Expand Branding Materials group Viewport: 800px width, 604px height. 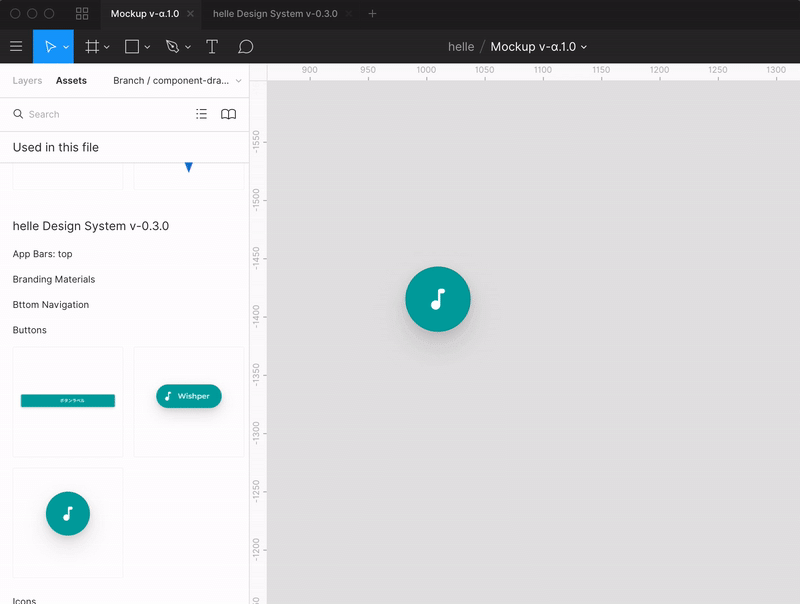[54, 280]
